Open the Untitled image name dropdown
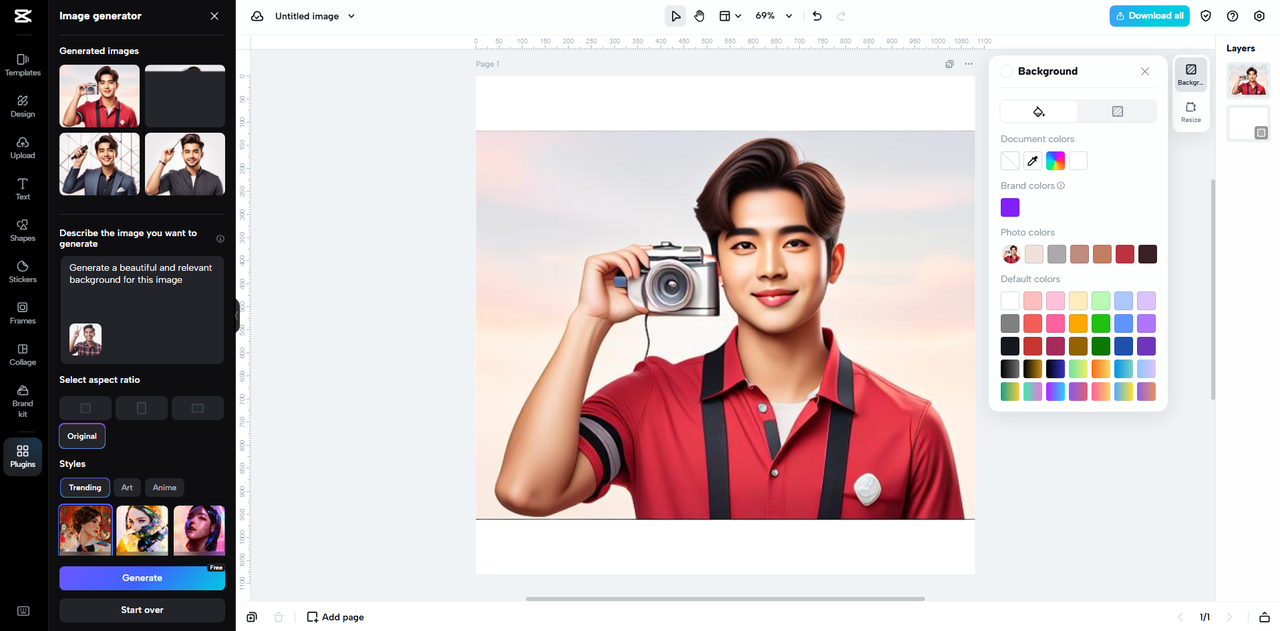 pyautogui.click(x=315, y=16)
